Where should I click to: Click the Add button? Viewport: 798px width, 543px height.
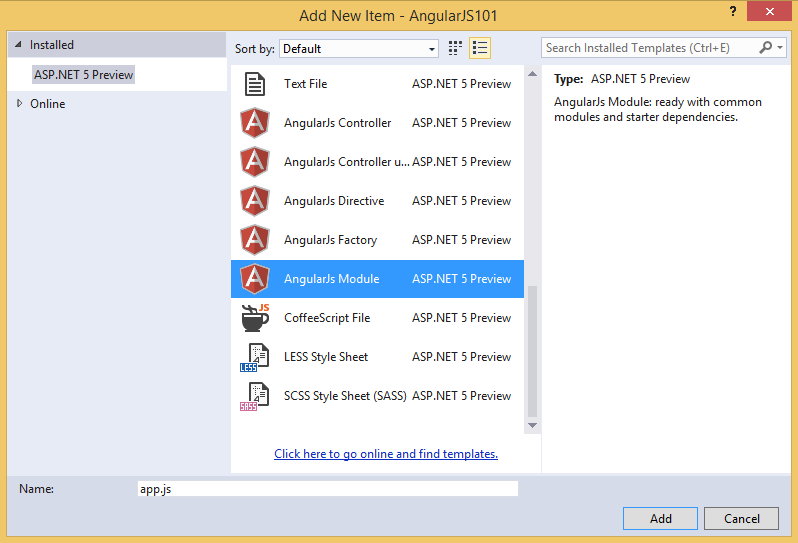pos(660,518)
